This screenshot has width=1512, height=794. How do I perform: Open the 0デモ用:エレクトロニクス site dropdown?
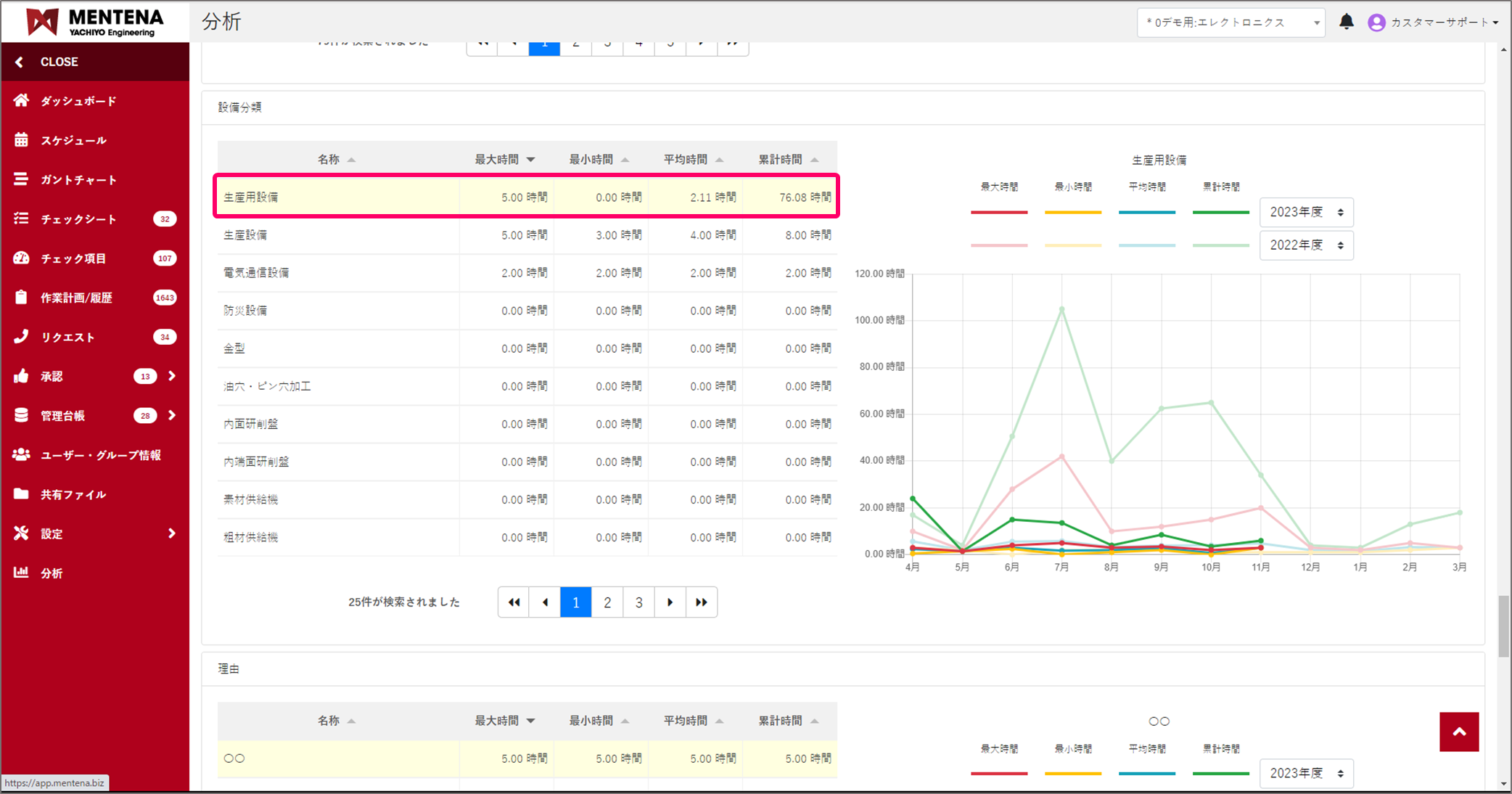(x=1230, y=22)
